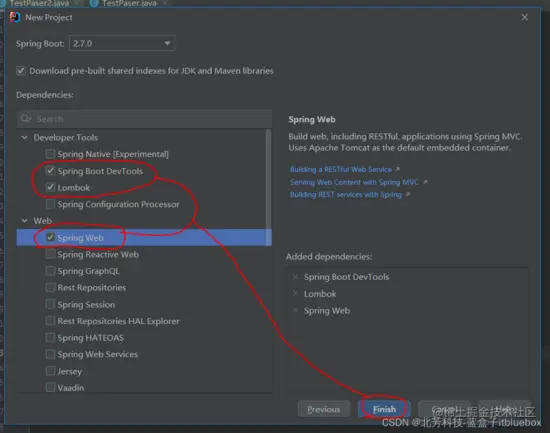This screenshot has width=550, height=433.
Task: Switch to TestPaser2.java editor tab
Action: tap(39, 4)
